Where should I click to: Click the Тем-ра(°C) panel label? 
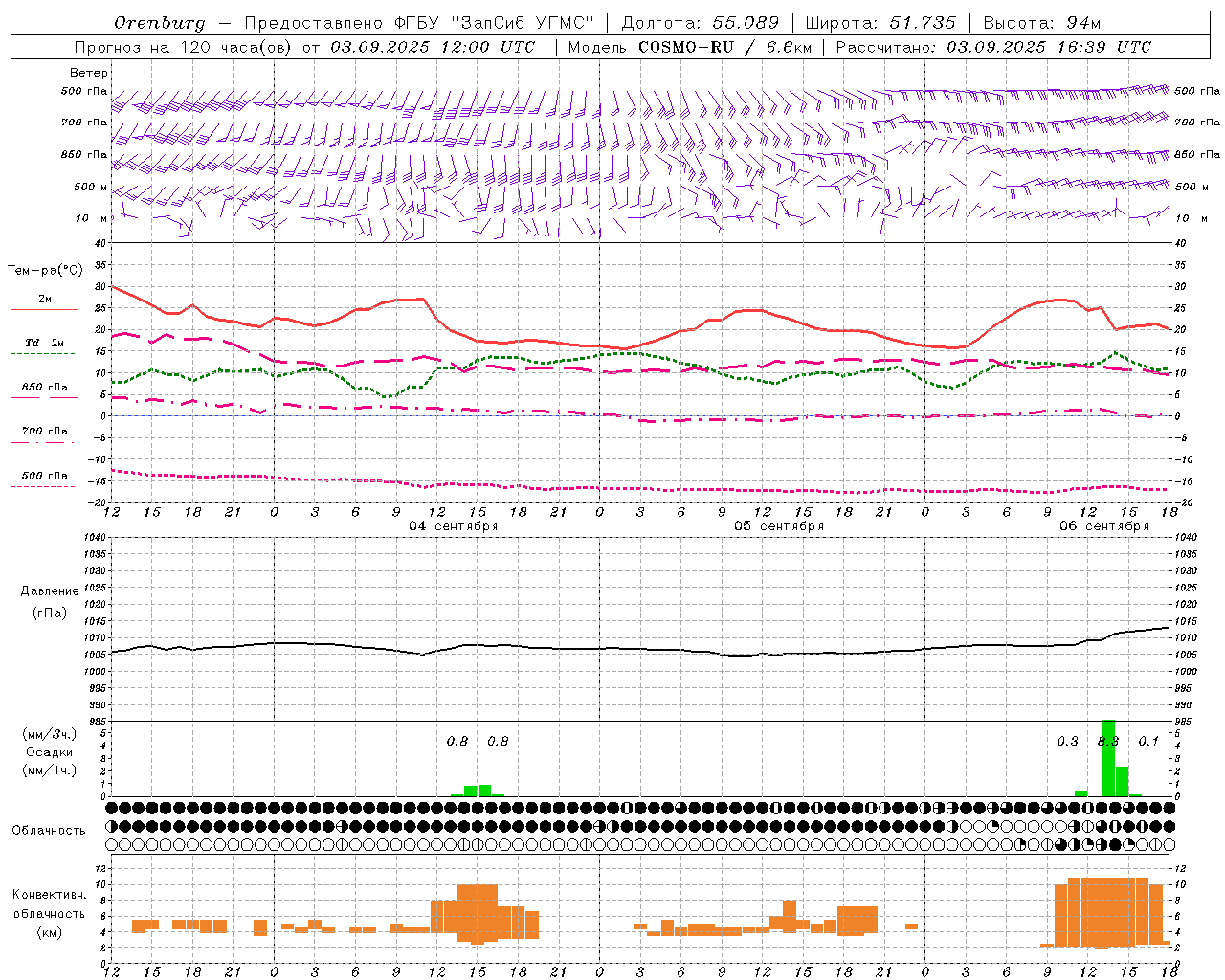click(45, 271)
